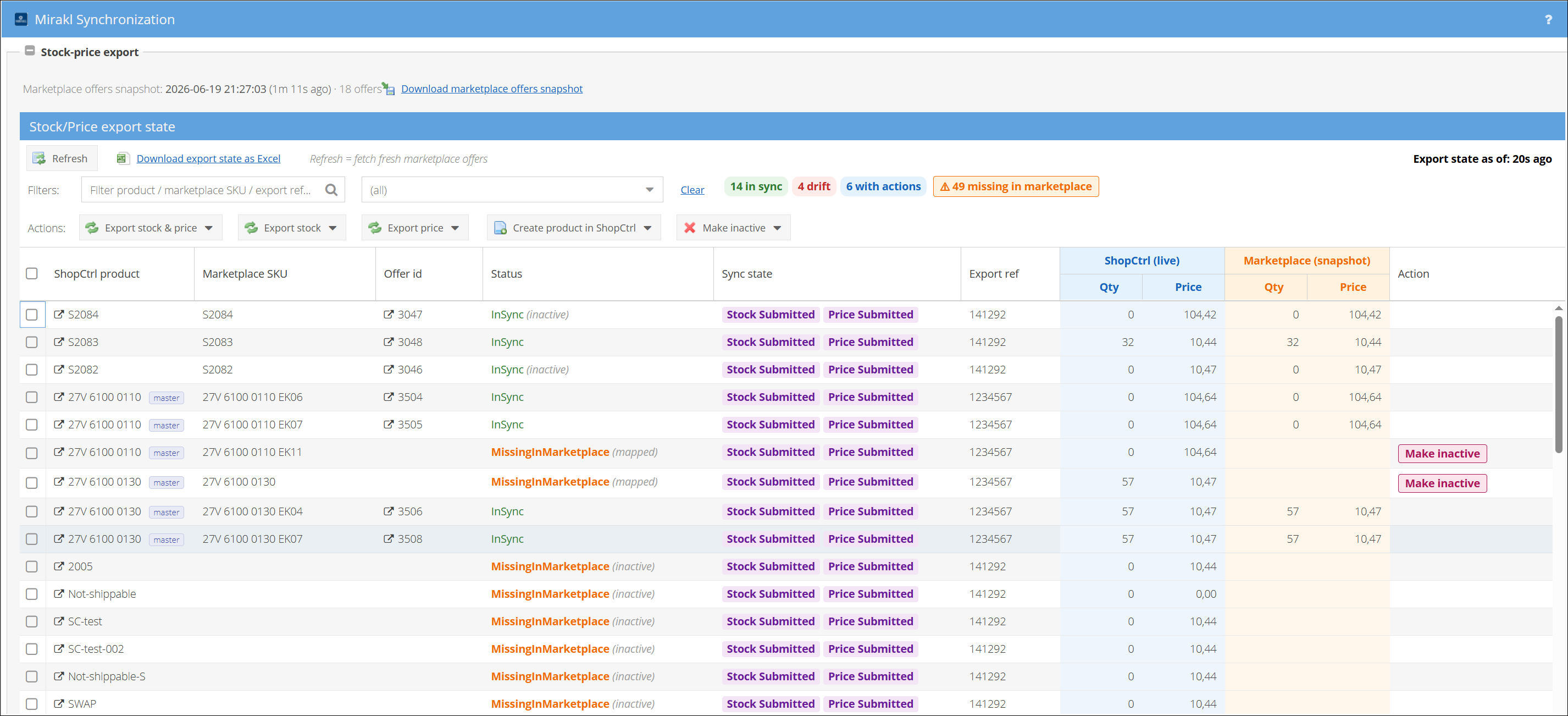Image resolution: width=1568 pixels, height=716 pixels.
Task: Open the S2084 product external link icon
Action: (59, 314)
